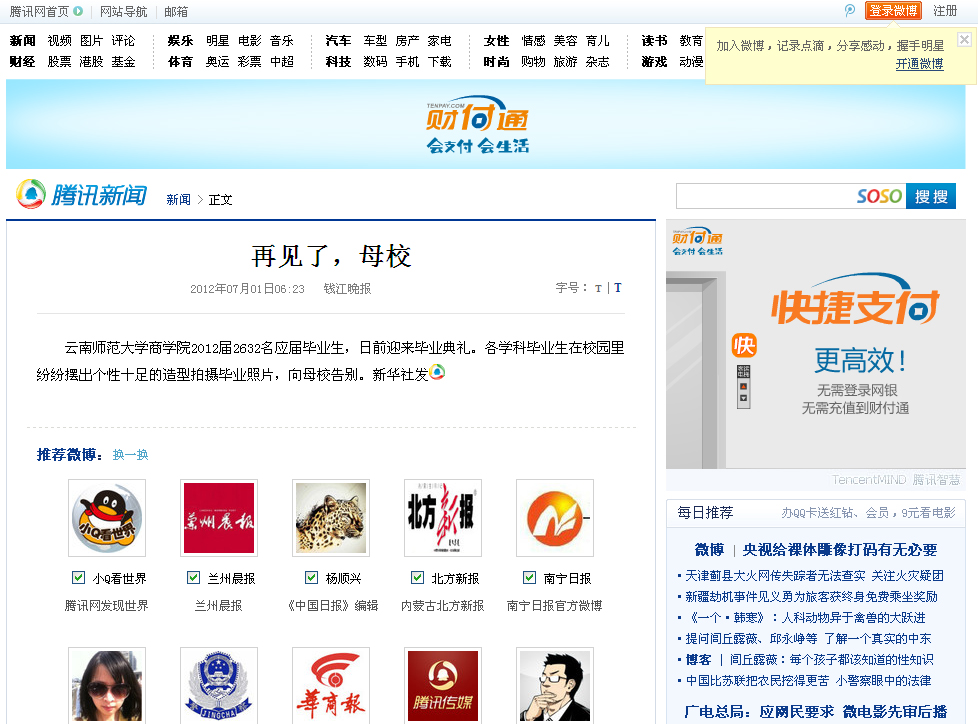Image resolution: width=978 pixels, height=724 pixels.
Task: Open the 微博 label in 每日推荐
Action: pyautogui.click(x=709, y=549)
